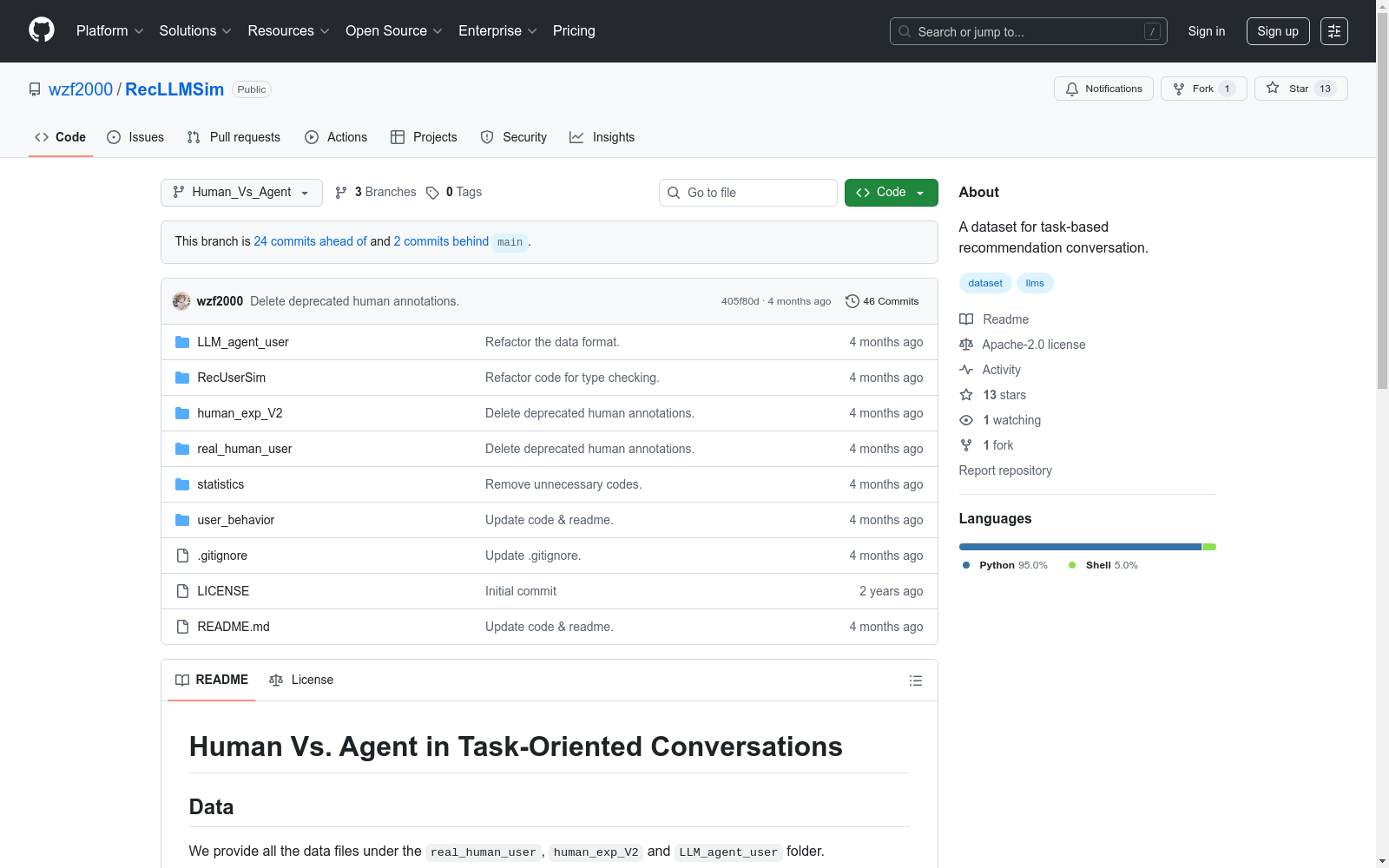Click the Go to file search box

tap(748, 193)
